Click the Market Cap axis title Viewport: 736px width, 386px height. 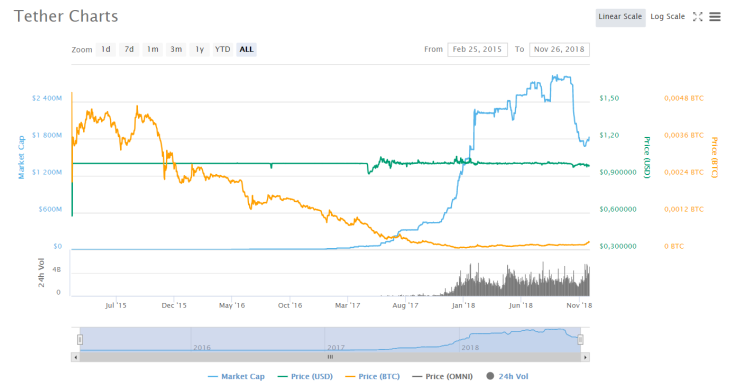(x=21, y=157)
